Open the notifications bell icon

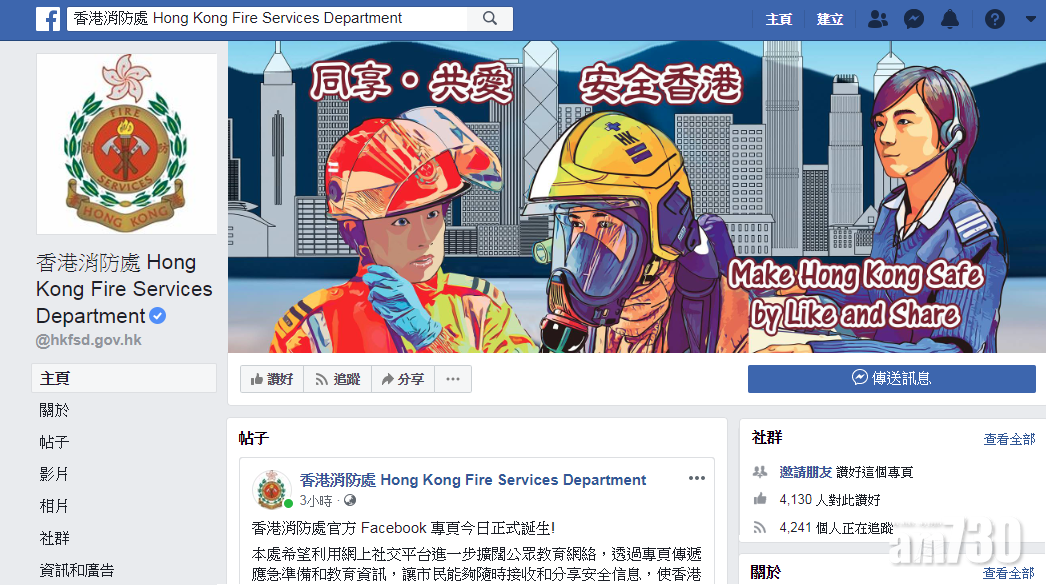[949, 19]
